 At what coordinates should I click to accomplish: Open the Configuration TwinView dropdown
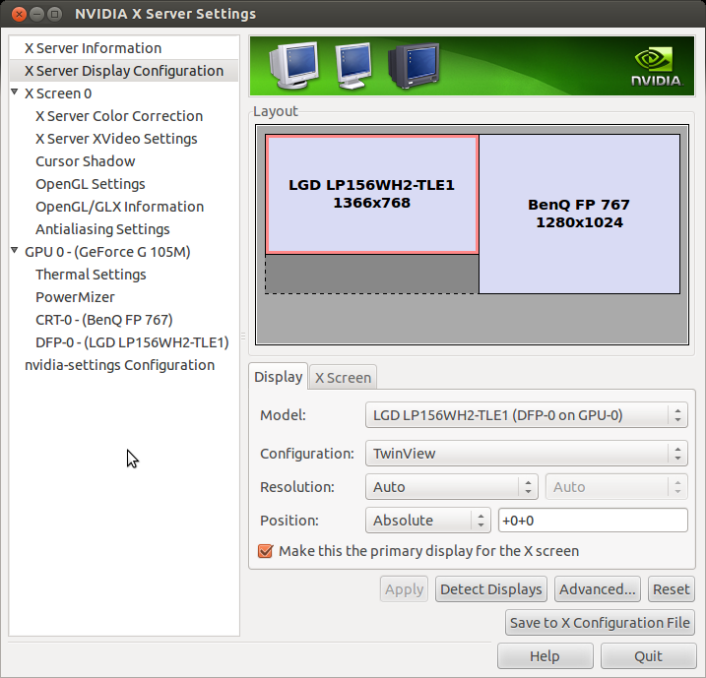(526, 453)
